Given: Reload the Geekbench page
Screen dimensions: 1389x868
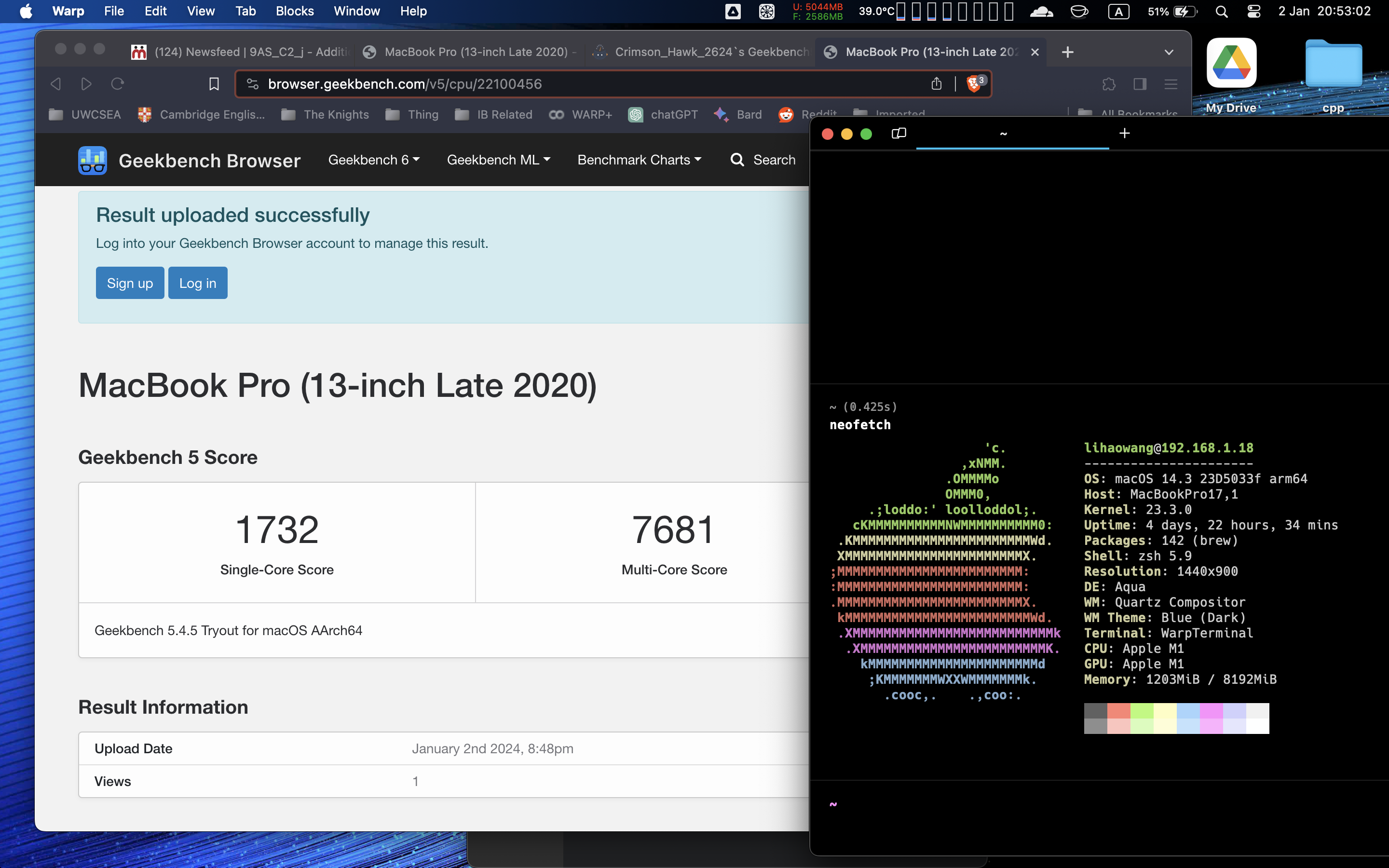Looking at the screenshot, I should (x=118, y=84).
